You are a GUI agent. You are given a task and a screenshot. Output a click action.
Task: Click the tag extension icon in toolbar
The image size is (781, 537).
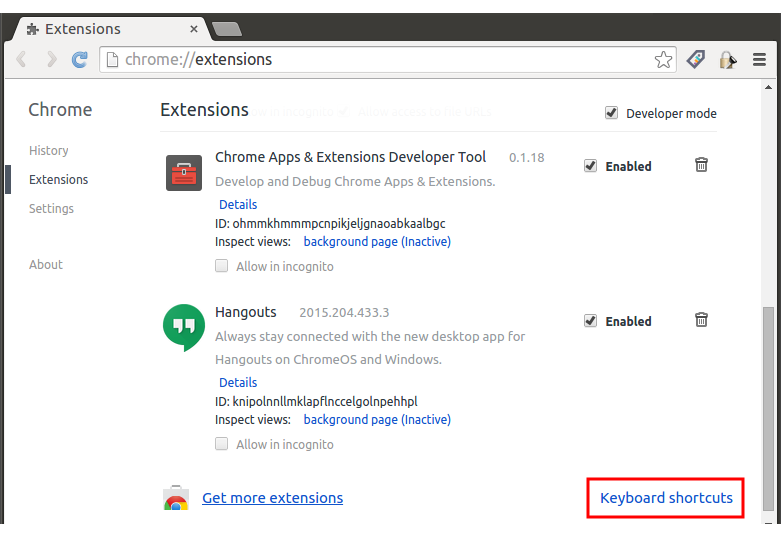[x=695, y=59]
